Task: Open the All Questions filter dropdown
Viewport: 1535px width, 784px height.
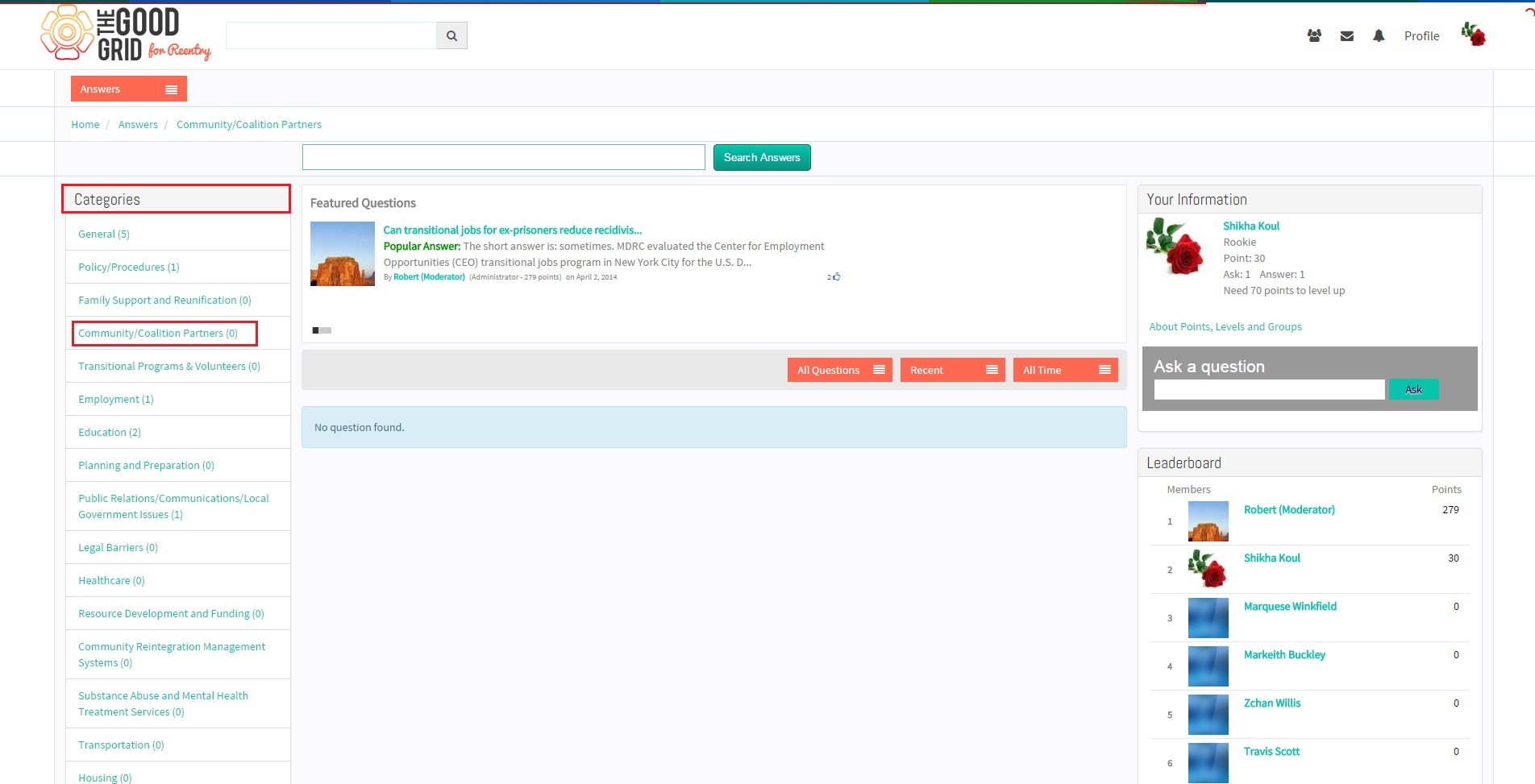Action: point(839,370)
